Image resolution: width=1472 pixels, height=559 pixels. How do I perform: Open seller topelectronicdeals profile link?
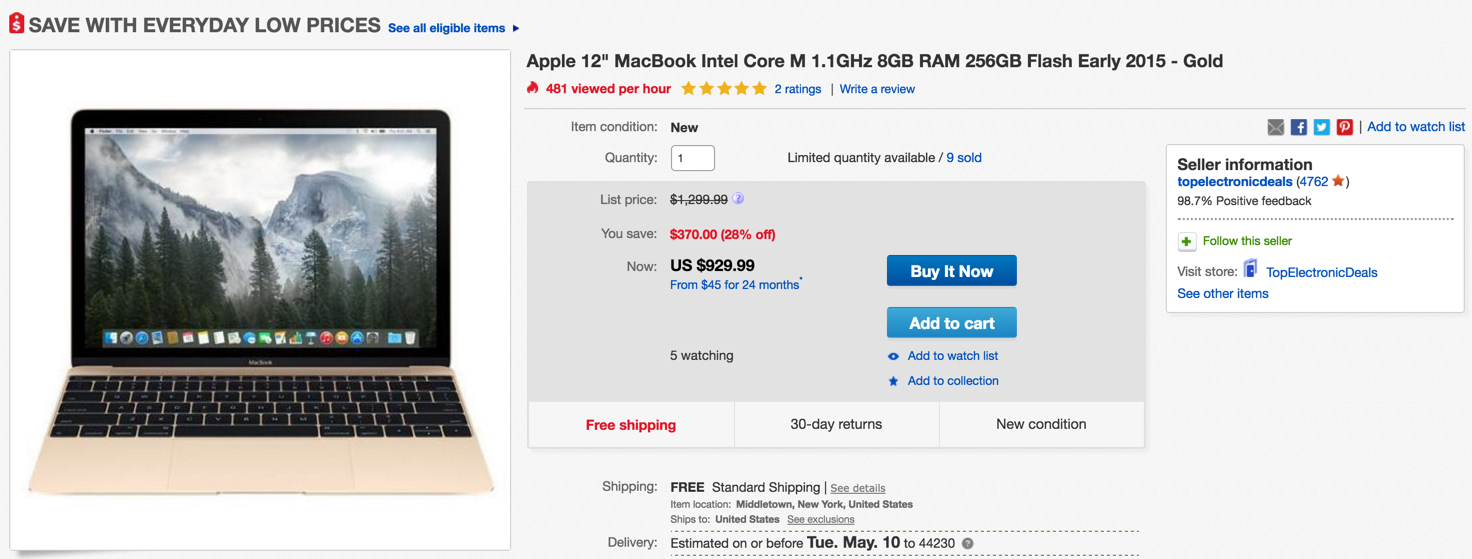(x=1235, y=182)
